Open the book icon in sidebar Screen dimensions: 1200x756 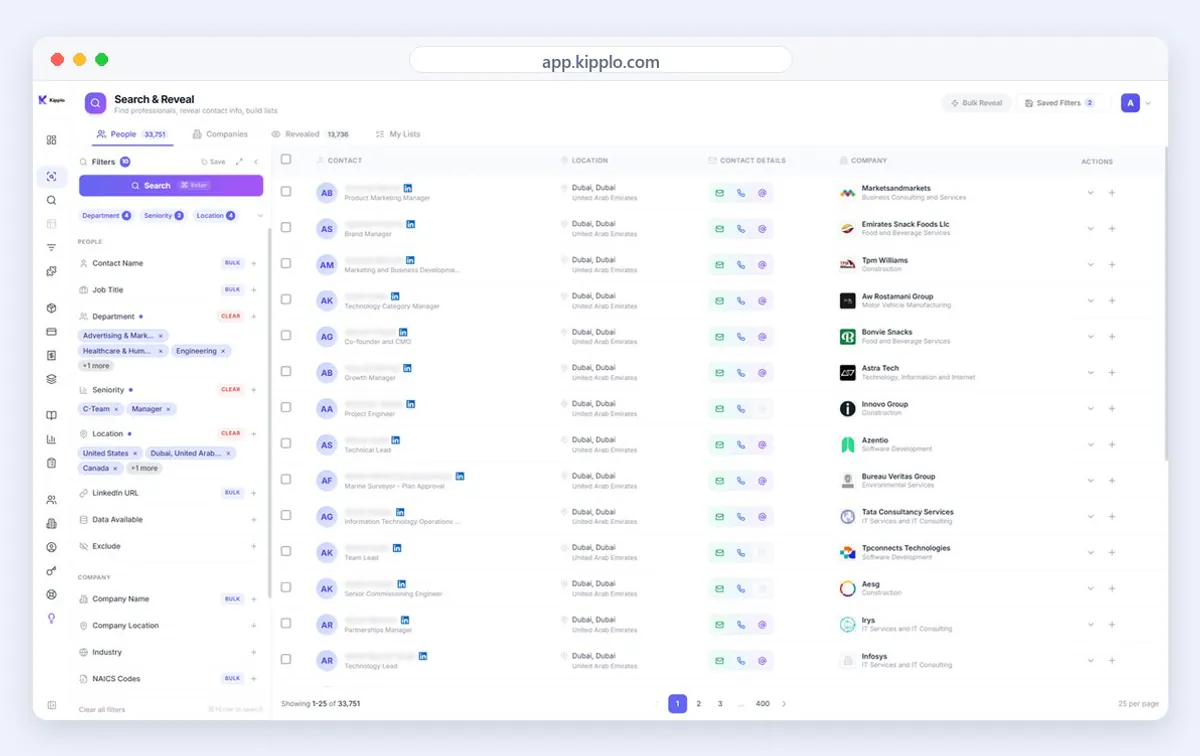click(x=51, y=415)
